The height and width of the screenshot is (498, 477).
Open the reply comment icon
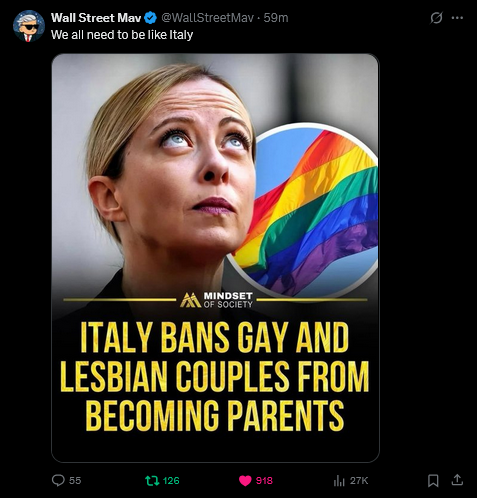click(58, 480)
